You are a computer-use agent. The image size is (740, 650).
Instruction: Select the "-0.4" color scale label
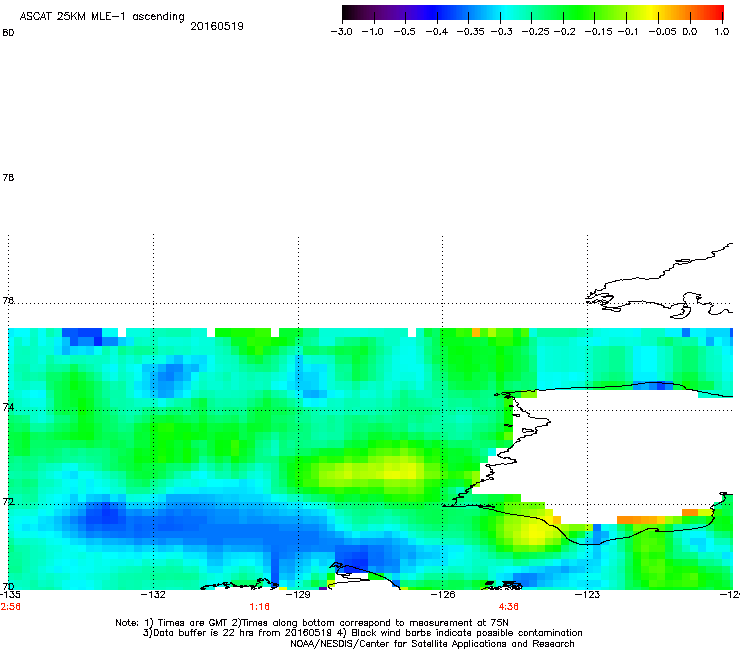coord(437,32)
